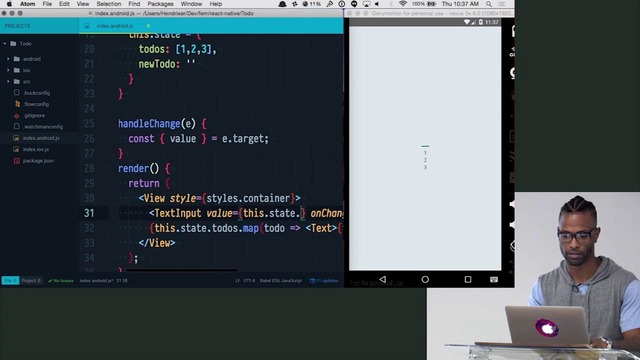Viewport: 640px width, 360px height.
Task: Open the Window menu
Action: point(191,4)
